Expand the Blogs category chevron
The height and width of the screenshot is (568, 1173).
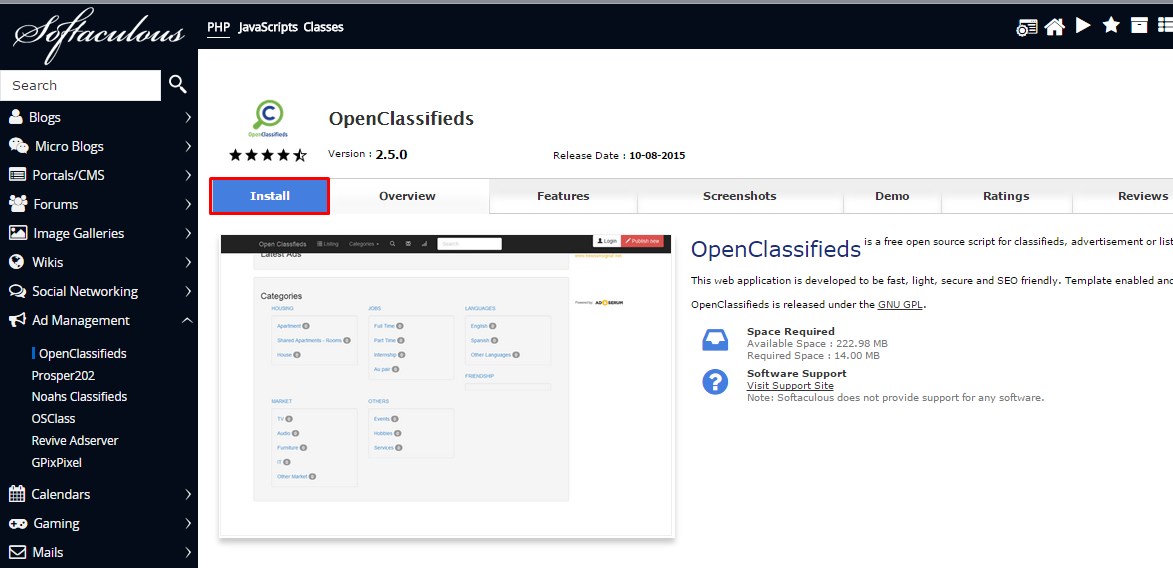187,117
